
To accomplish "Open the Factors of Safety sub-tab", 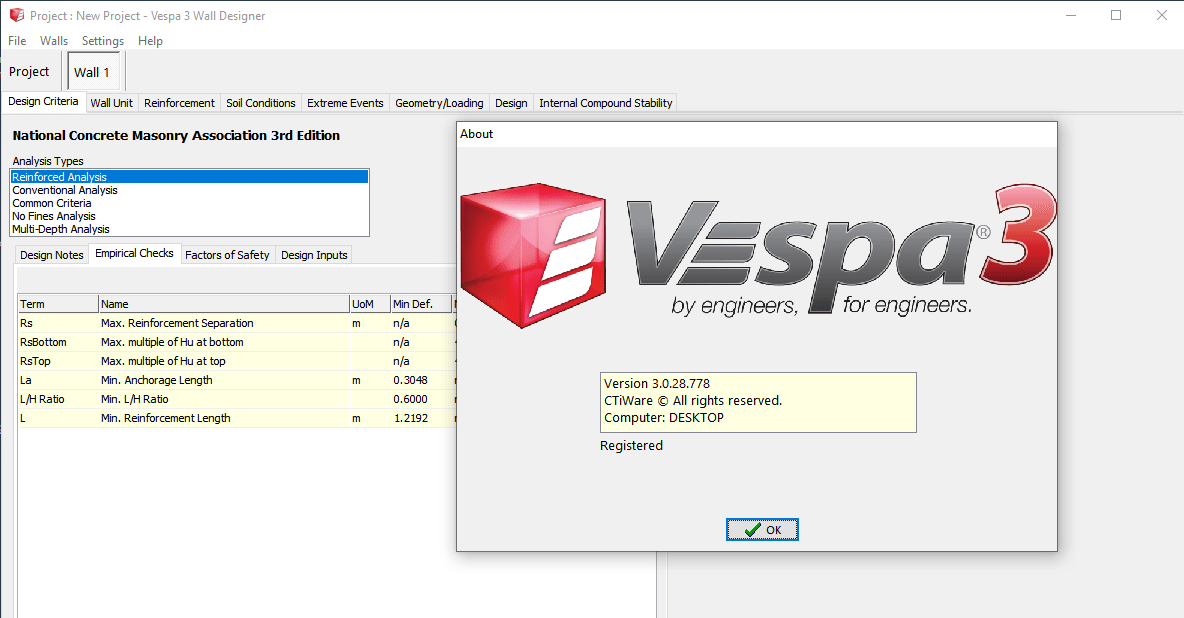I will pos(227,255).
